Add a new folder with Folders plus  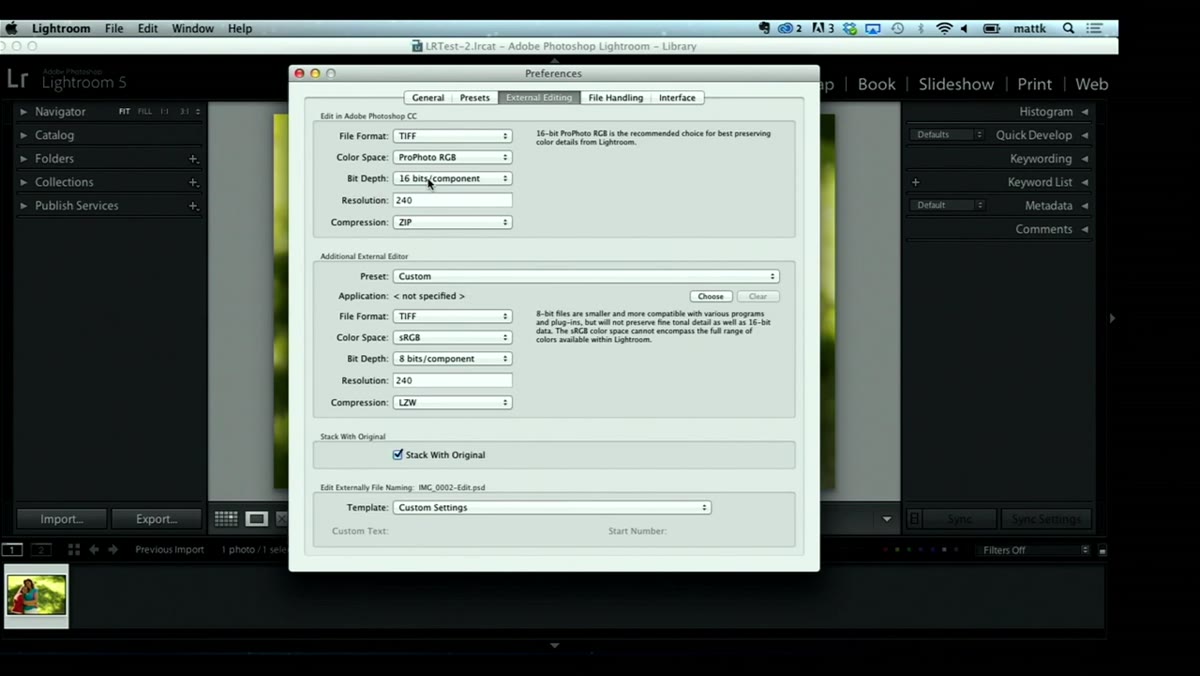[193, 159]
